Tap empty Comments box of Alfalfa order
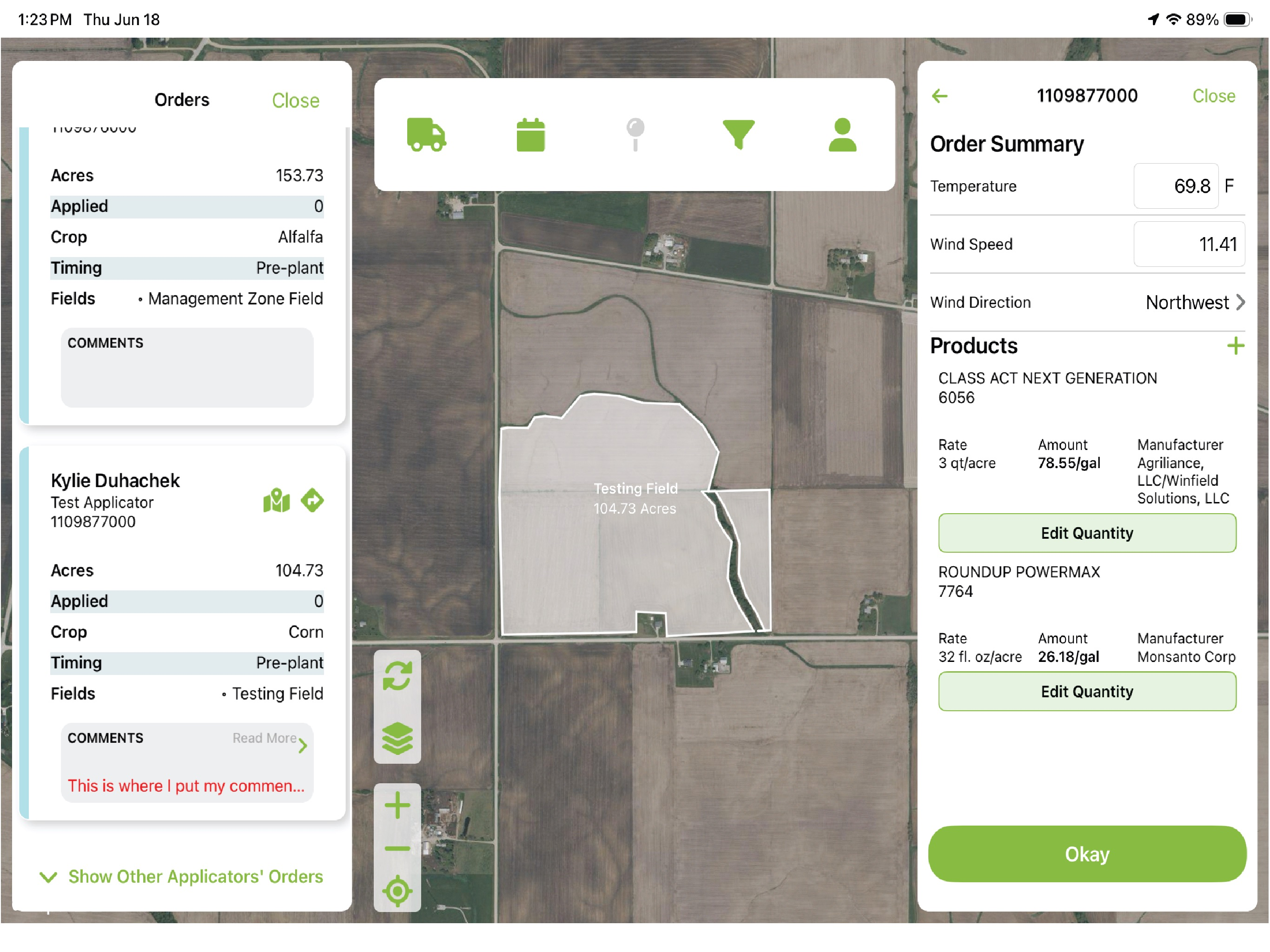Viewport: 1270px width, 952px height. [x=187, y=368]
